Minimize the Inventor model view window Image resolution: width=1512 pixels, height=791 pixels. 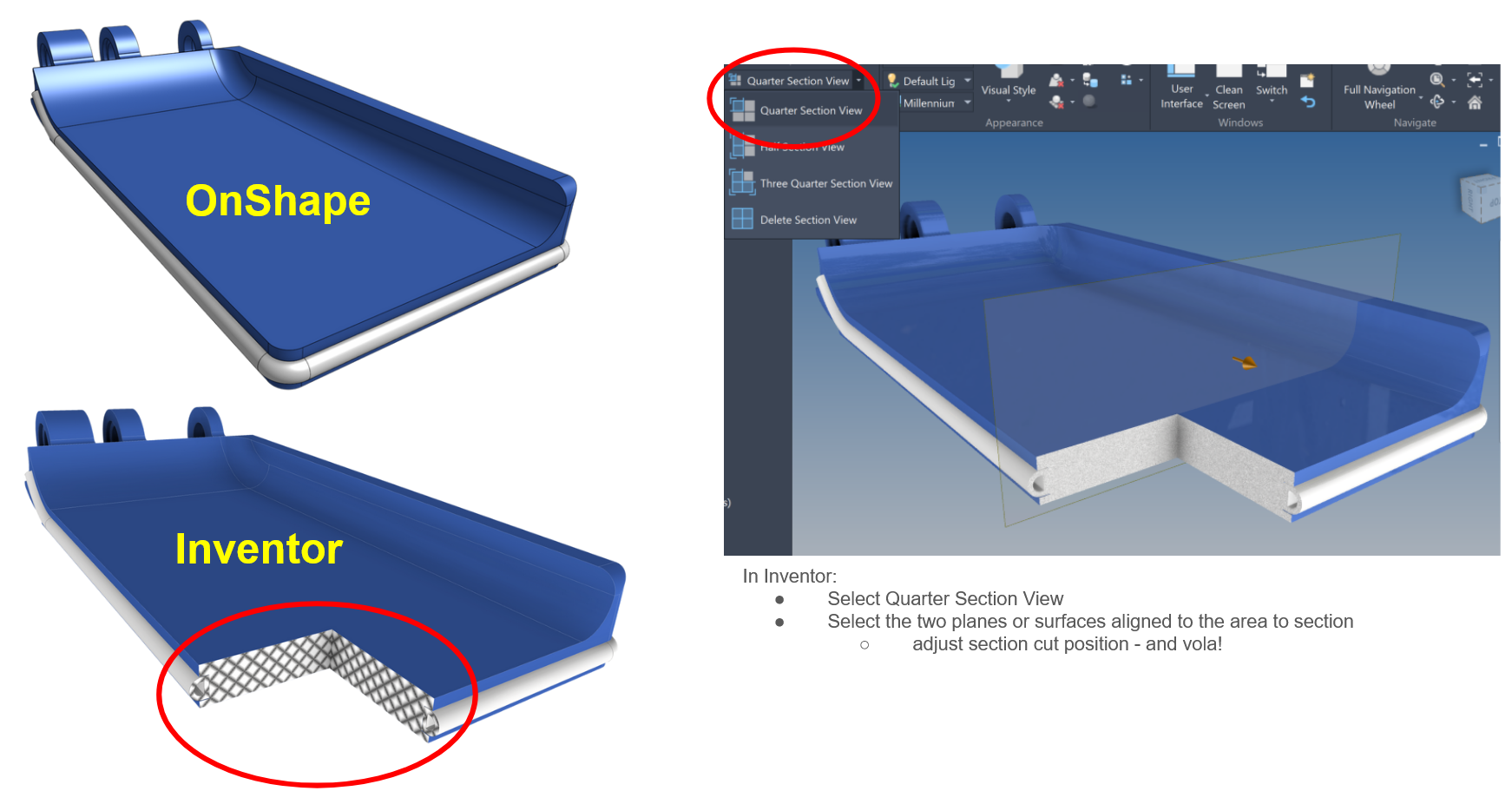click(1483, 145)
